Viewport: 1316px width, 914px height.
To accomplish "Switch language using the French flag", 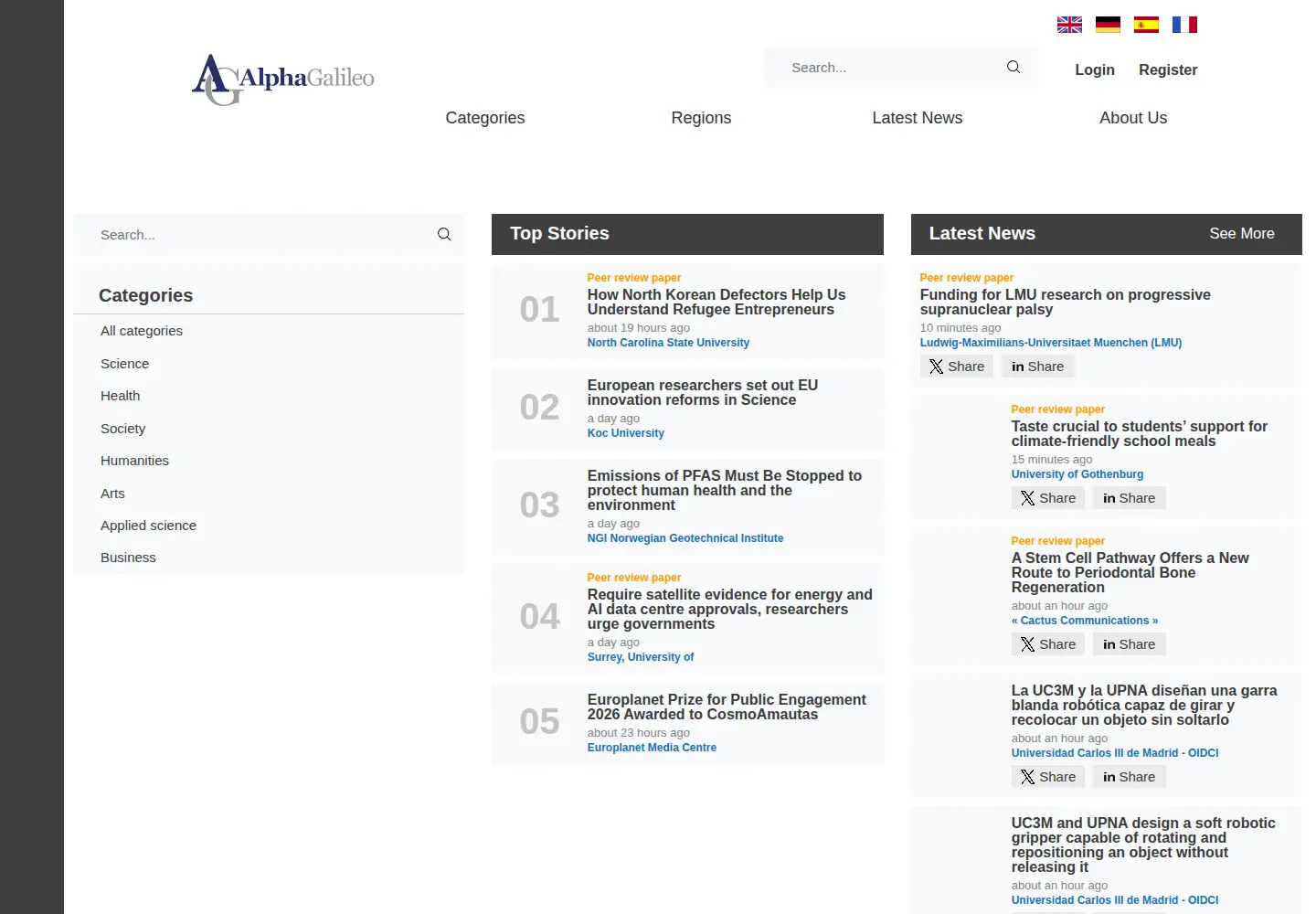I will (1184, 25).
